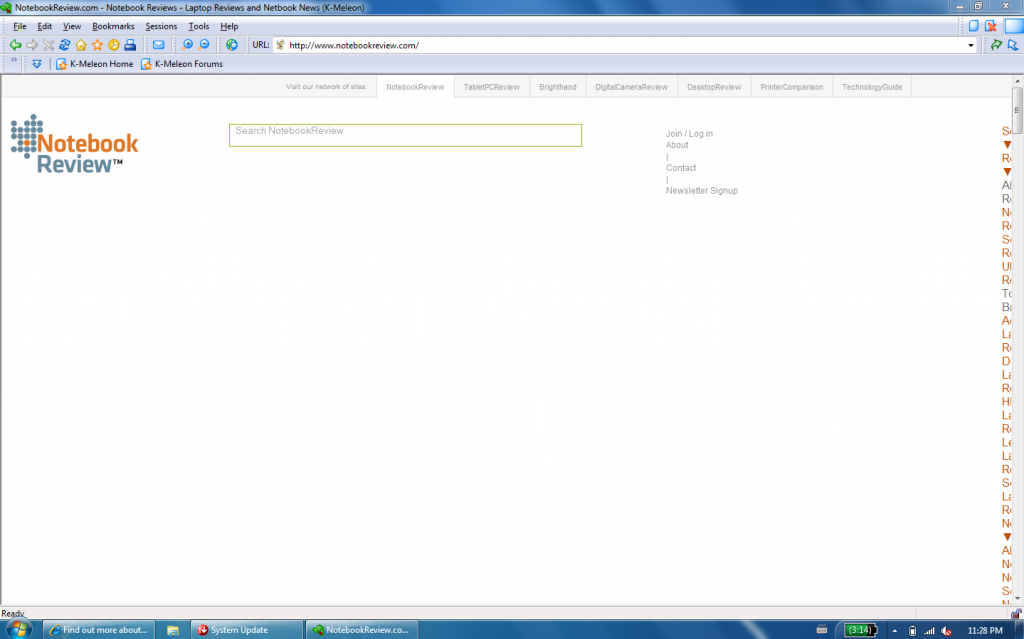Switch to 'Find out more about...' IE taskbar window

click(x=99, y=630)
